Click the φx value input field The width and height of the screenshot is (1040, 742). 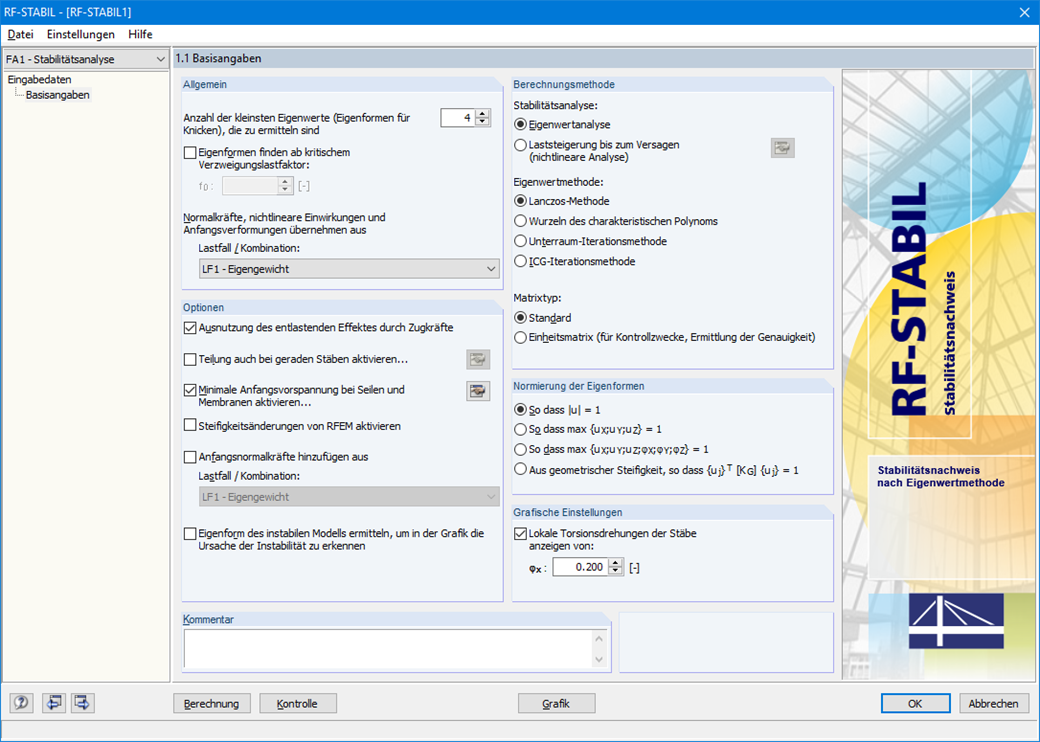[581, 567]
